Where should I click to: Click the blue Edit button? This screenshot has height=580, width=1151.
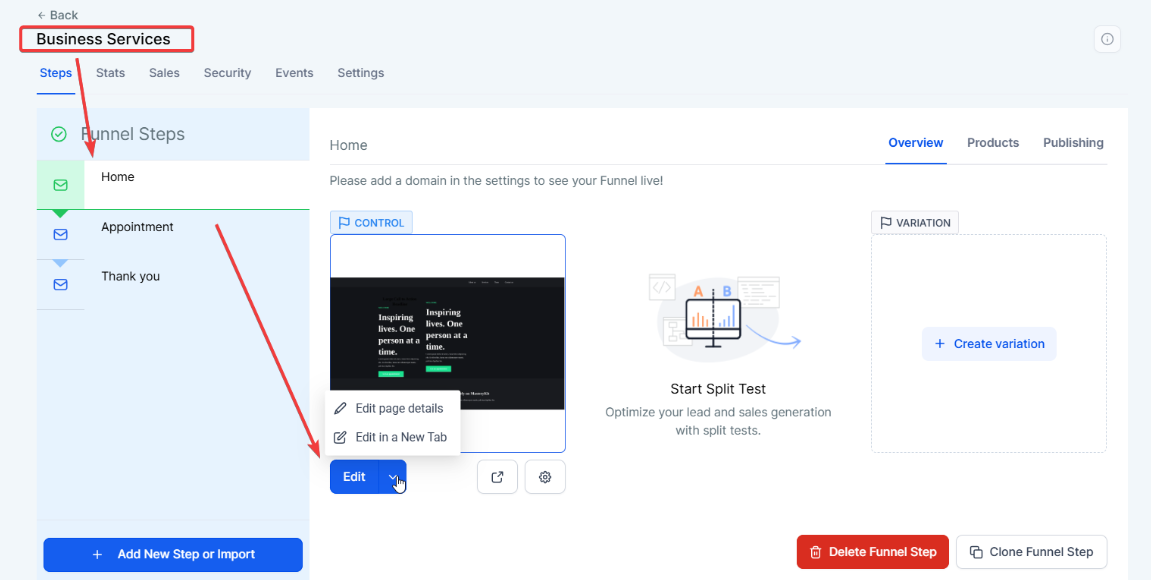(x=355, y=477)
